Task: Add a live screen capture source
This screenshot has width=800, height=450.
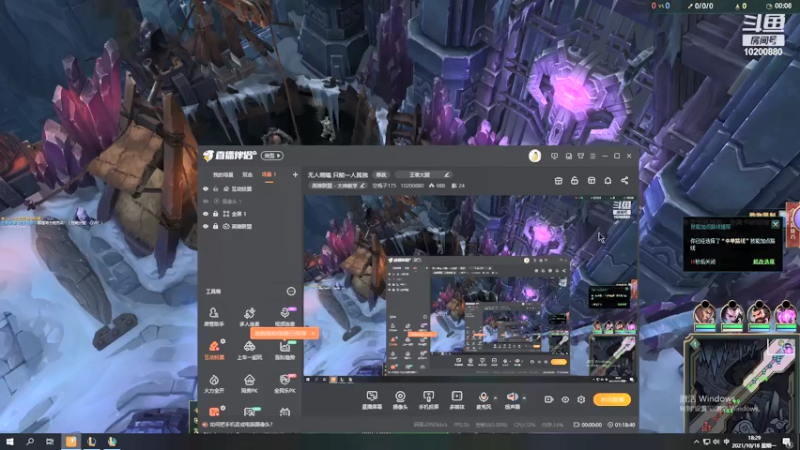Action: click(372, 400)
